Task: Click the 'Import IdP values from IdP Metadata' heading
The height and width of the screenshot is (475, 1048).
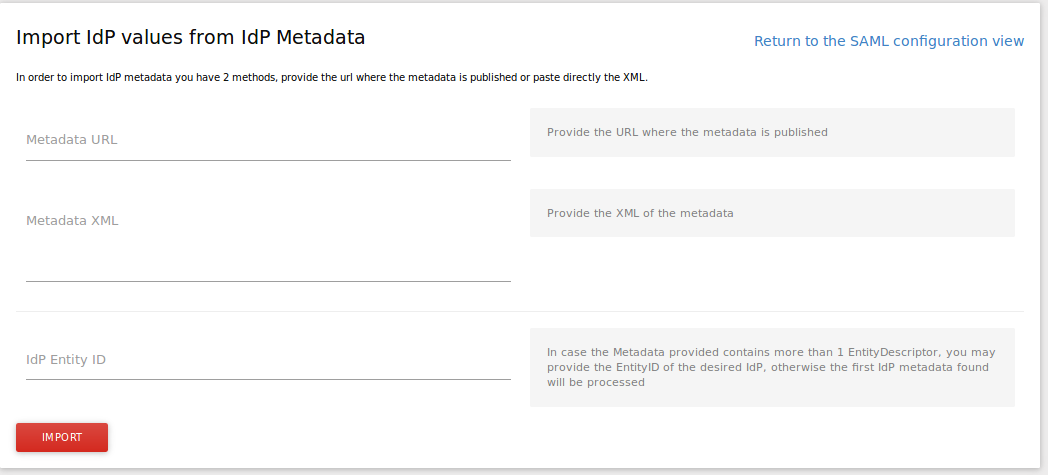Action: click(191, 38)
